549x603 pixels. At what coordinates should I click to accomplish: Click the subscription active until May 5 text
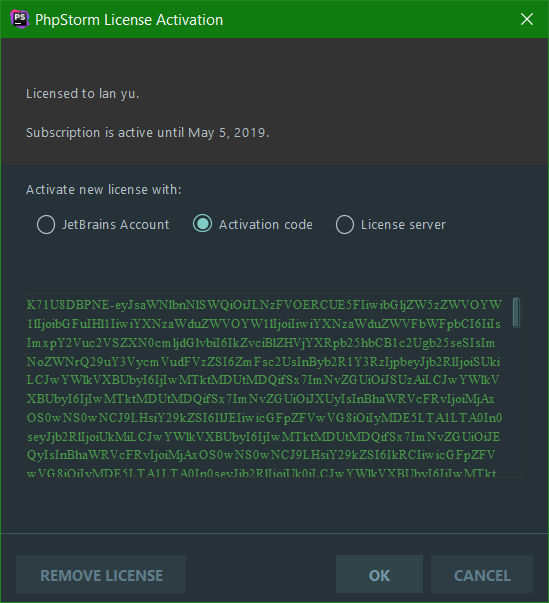coord(147,133)
